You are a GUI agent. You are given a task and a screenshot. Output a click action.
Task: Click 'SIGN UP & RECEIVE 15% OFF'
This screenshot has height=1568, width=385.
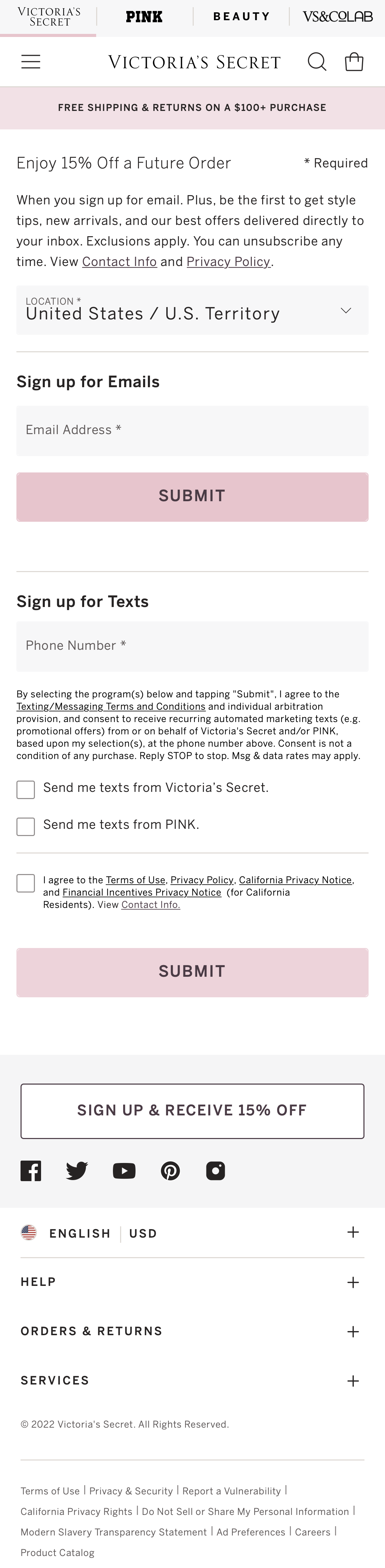tap(192, 1110)
